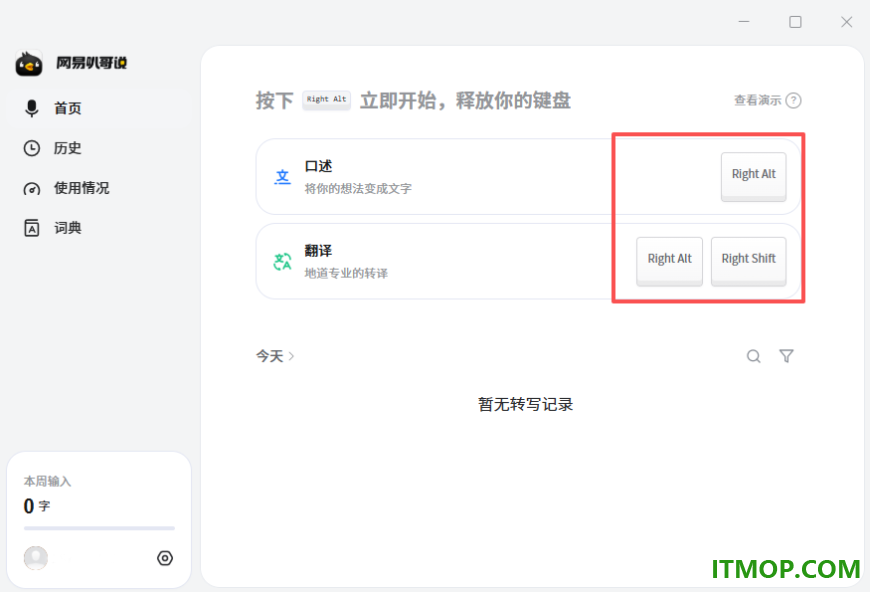Click the 翻译 translate icon

click(x=282, y=261)
